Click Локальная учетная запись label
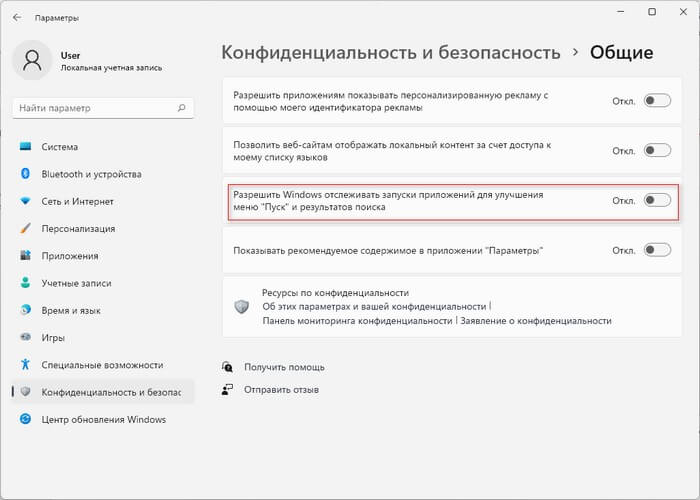Screen dimensions: 700x500 point(111,68)
